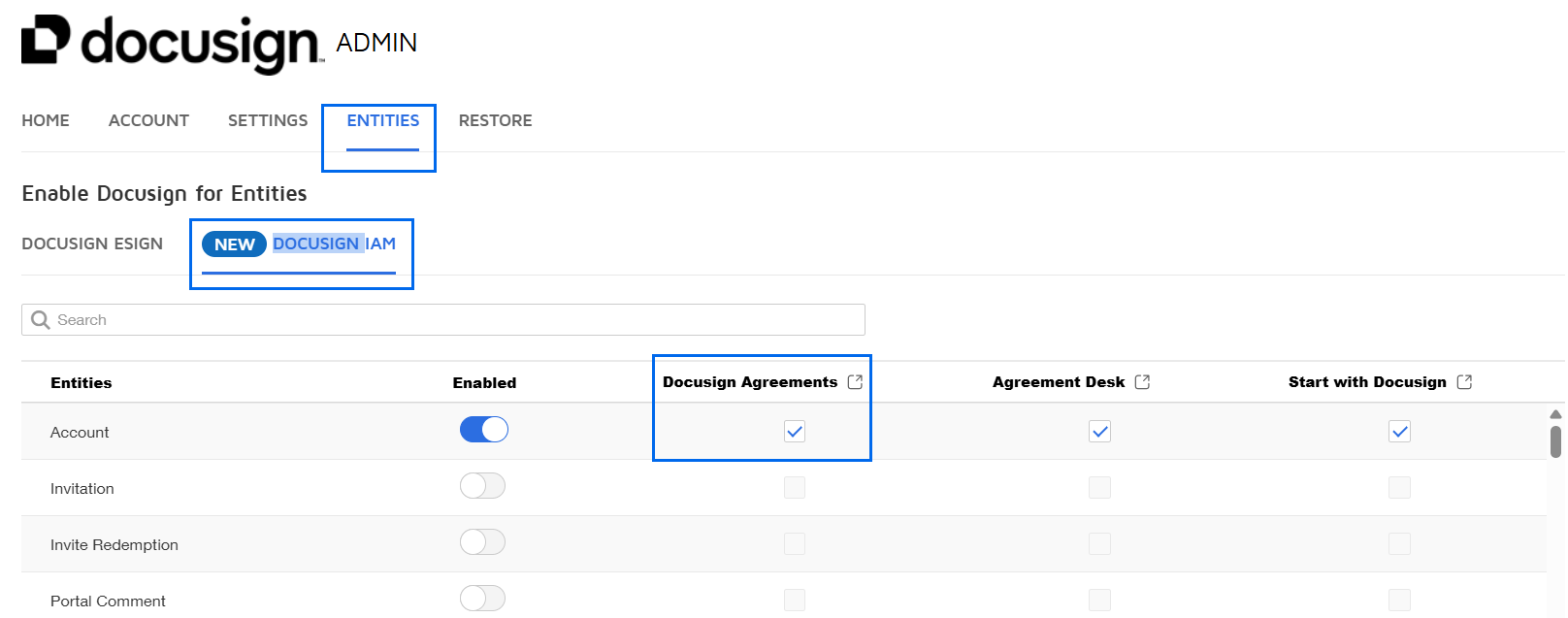Check Start with Docusign for Invitation
The image size is (1568, 618).
(1399, 487)
